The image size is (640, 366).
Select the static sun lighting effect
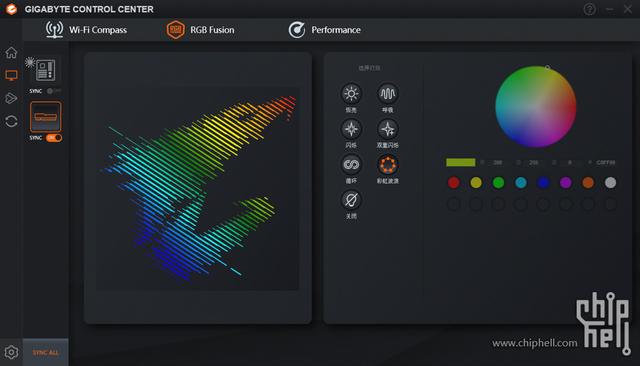click(351, 94)
